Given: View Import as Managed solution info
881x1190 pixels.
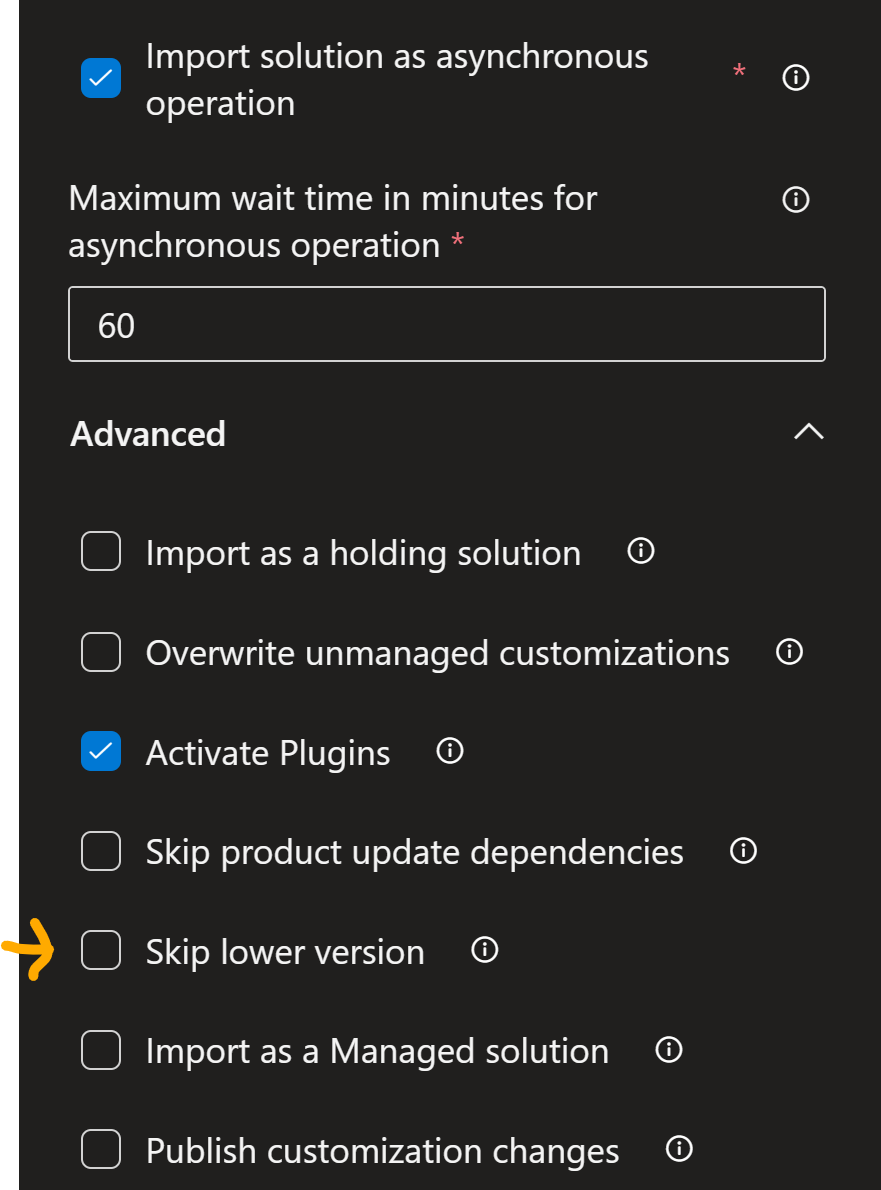Looking at the screenshot, I should tap(667, 1049).
